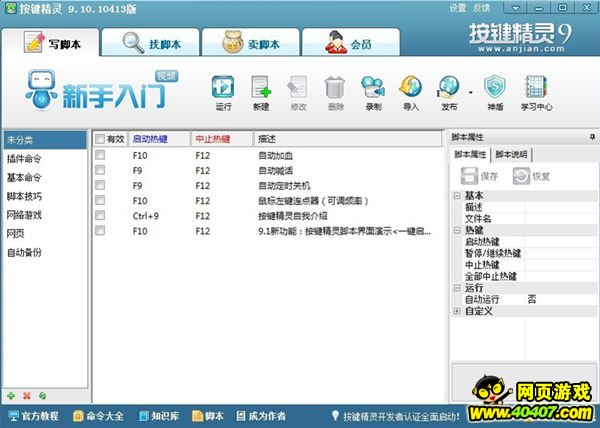Check the box for 自动喊话 script
The image size is (600, 428).
(100, 170)
